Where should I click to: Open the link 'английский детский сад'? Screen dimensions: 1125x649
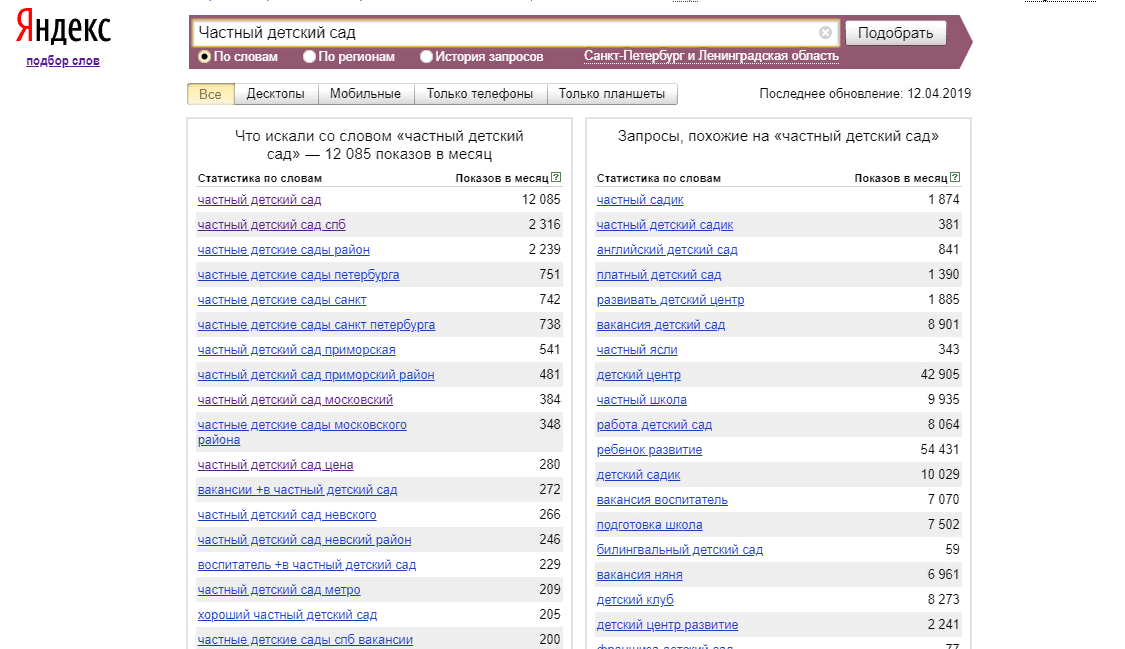667,250
